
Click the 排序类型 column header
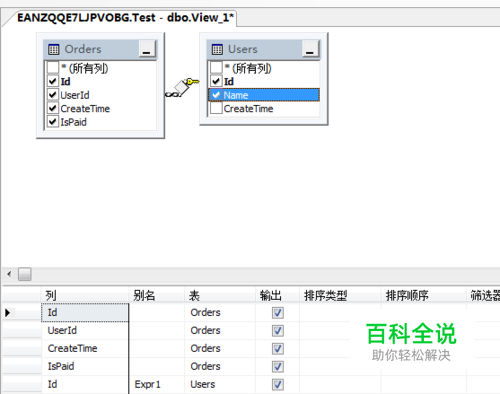click(340, 295)
